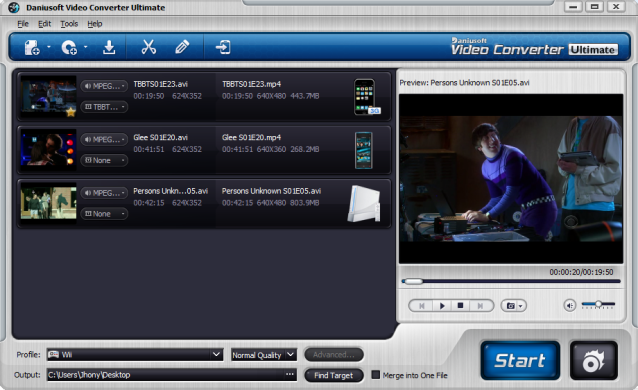Play the preview video

coord(442,305)
